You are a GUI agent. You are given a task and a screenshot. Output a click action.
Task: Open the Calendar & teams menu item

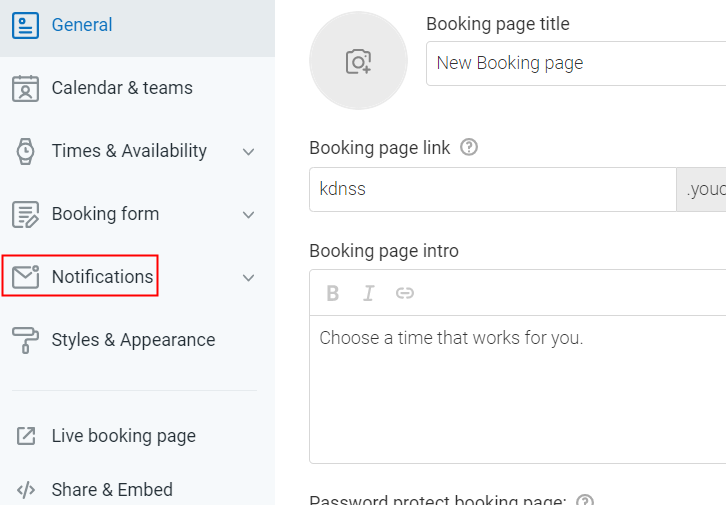(x=122, y=88)
